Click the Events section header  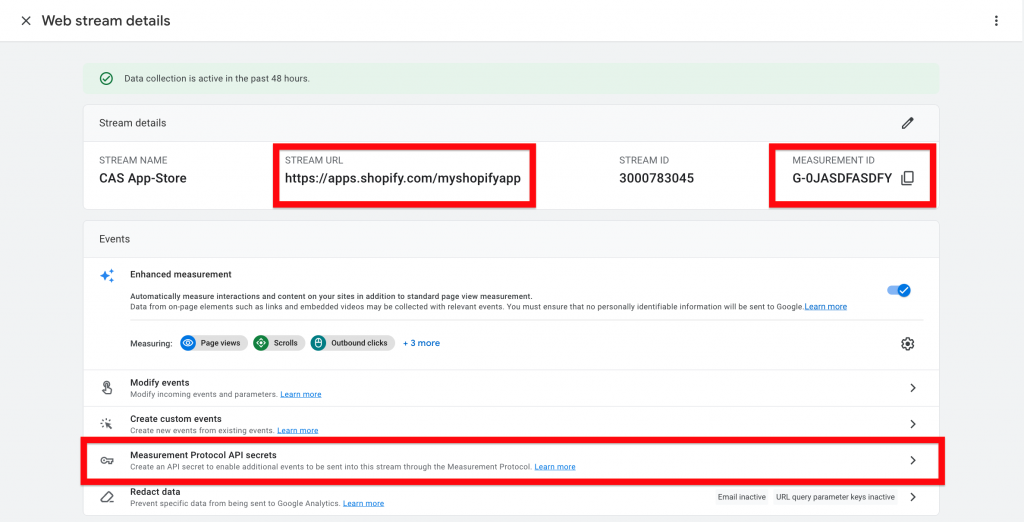pos(114,239)
